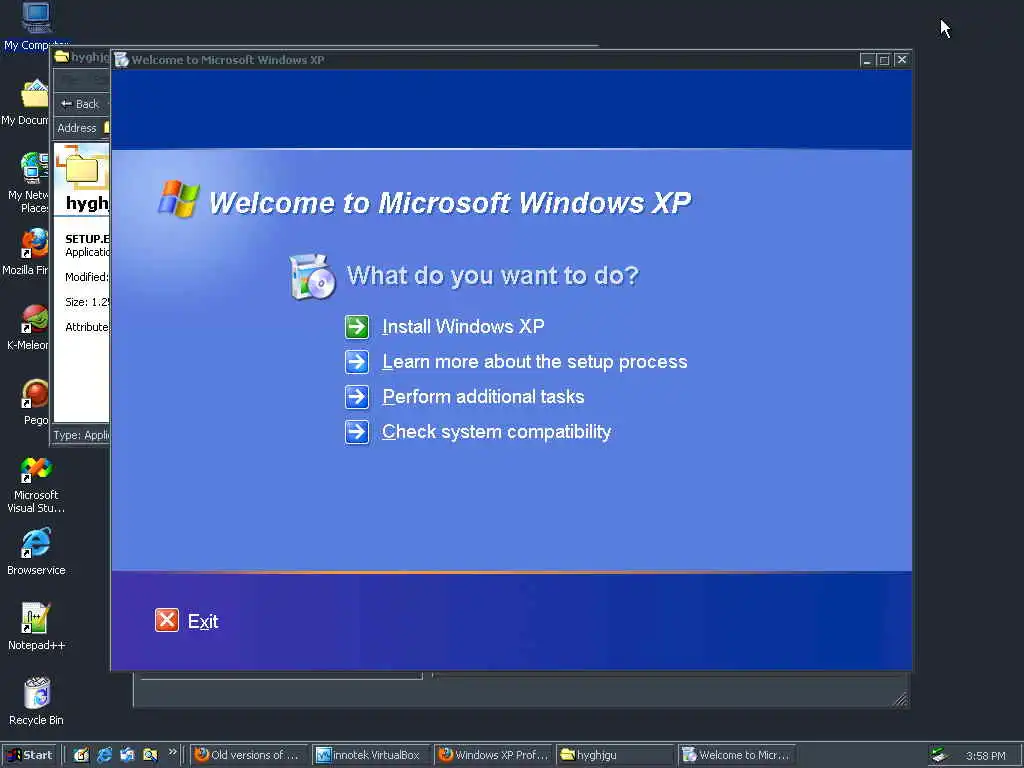Image resolution: width=1024 pixels, height=768 pixels.
Task: Launch Notepad++ desktop shortcut
Action: (36, 627)
